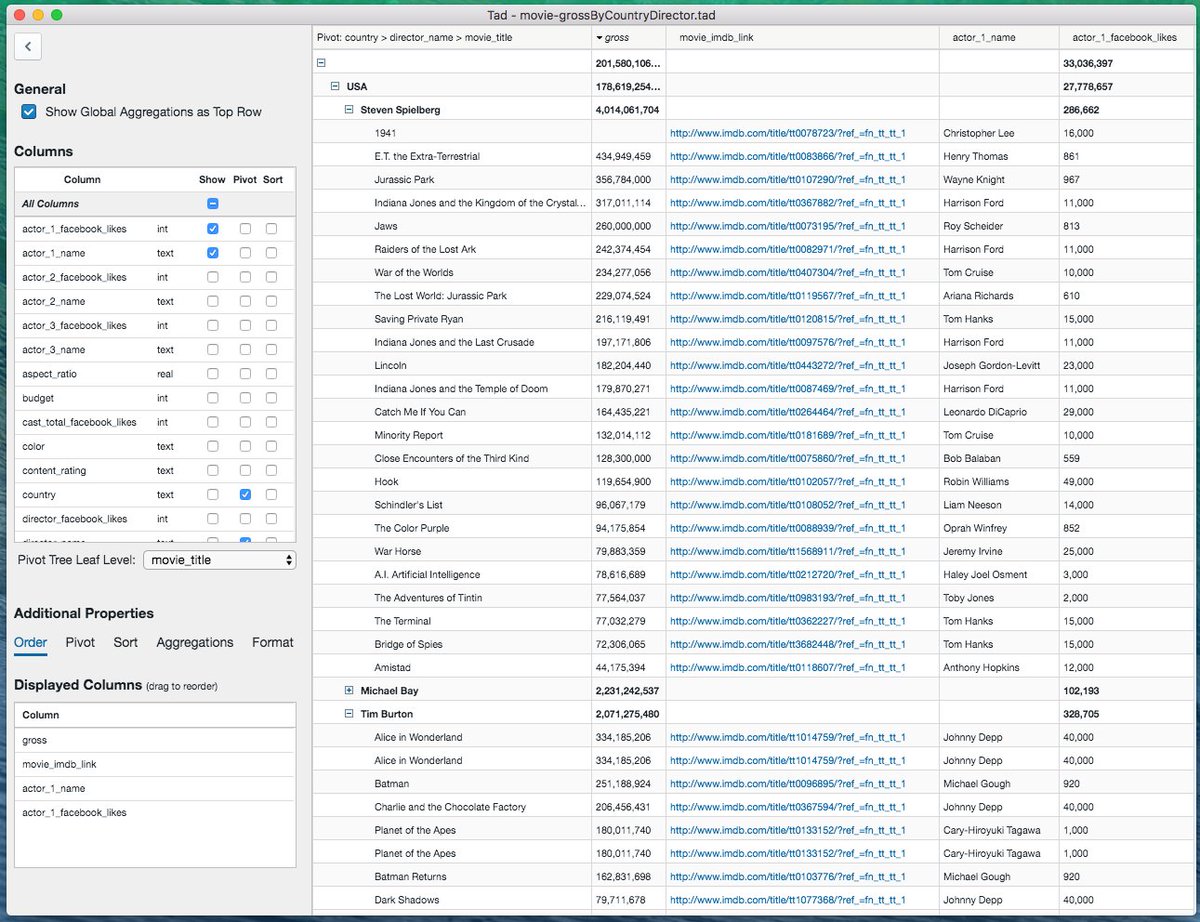Collapse the root pivot row minus icon
Viewport: 1200px width, 922px height.
[321, 63]
